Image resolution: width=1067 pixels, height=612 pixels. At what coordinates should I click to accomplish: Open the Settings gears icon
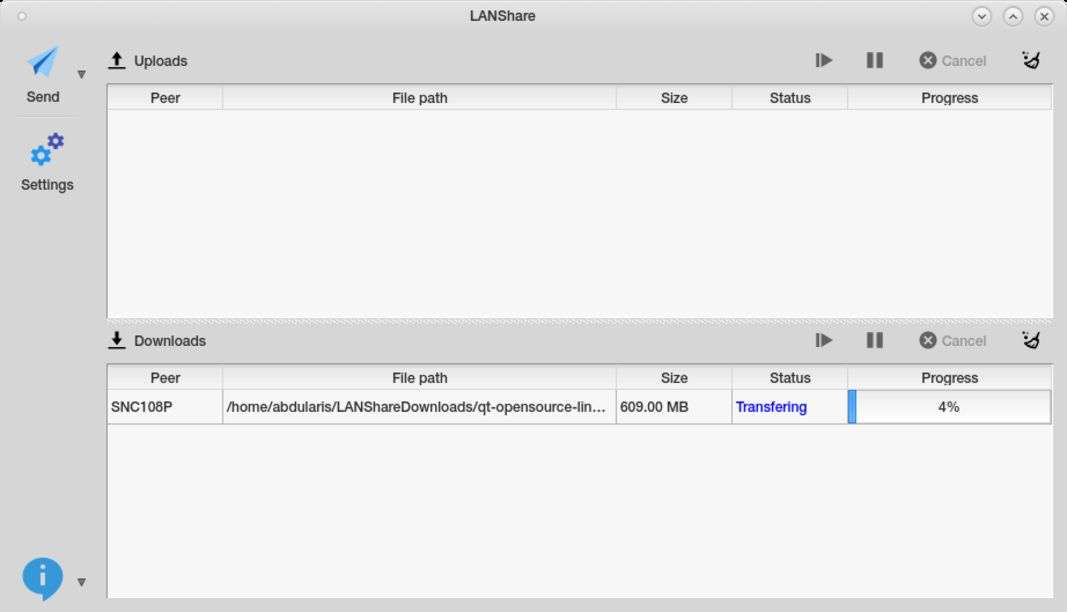click(47, 150)
